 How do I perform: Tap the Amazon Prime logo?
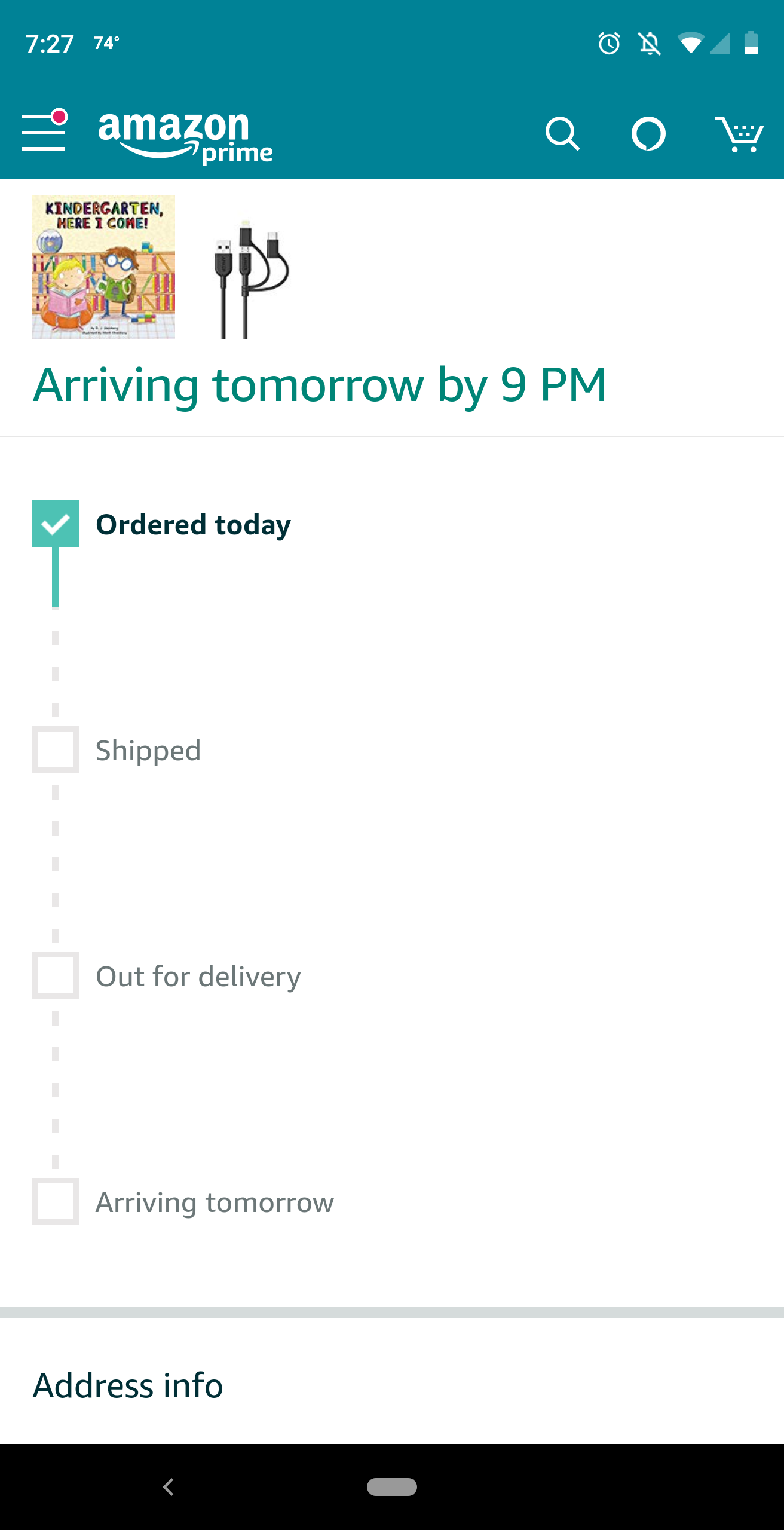pyautogui.click(x=185, y=137)
